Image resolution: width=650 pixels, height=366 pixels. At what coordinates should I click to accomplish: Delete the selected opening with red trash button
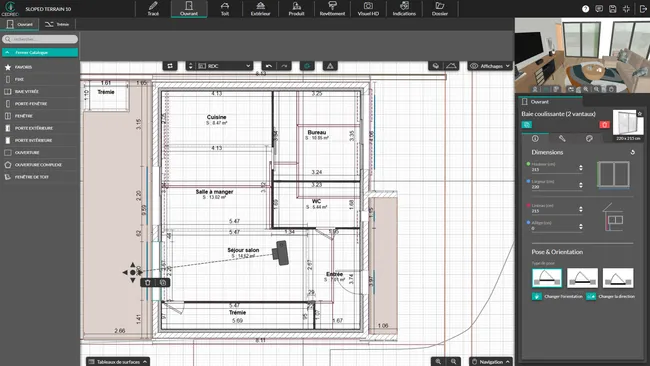click(604, 124)
